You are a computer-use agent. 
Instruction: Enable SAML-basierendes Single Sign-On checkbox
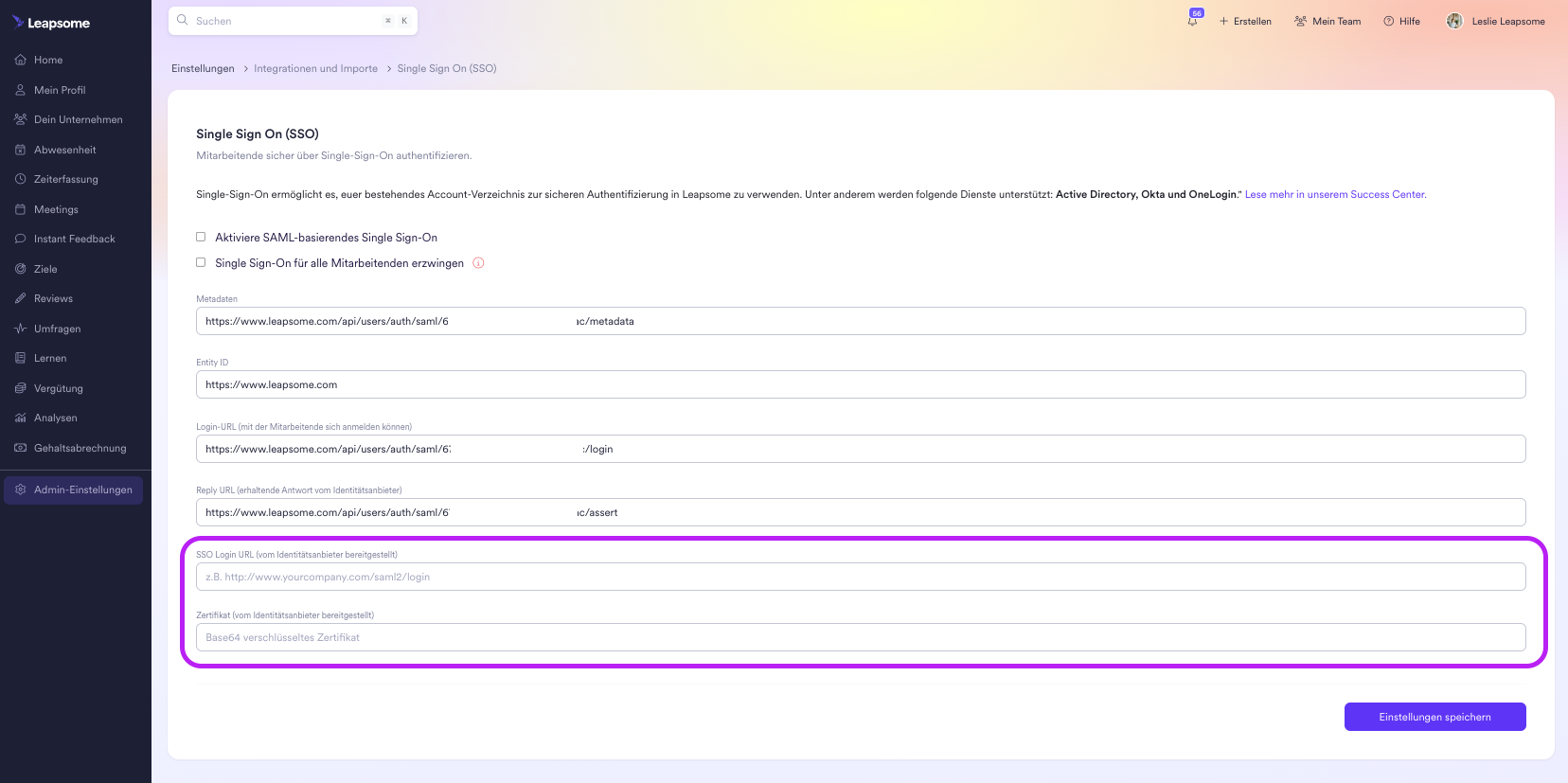(x=201, y=237)
